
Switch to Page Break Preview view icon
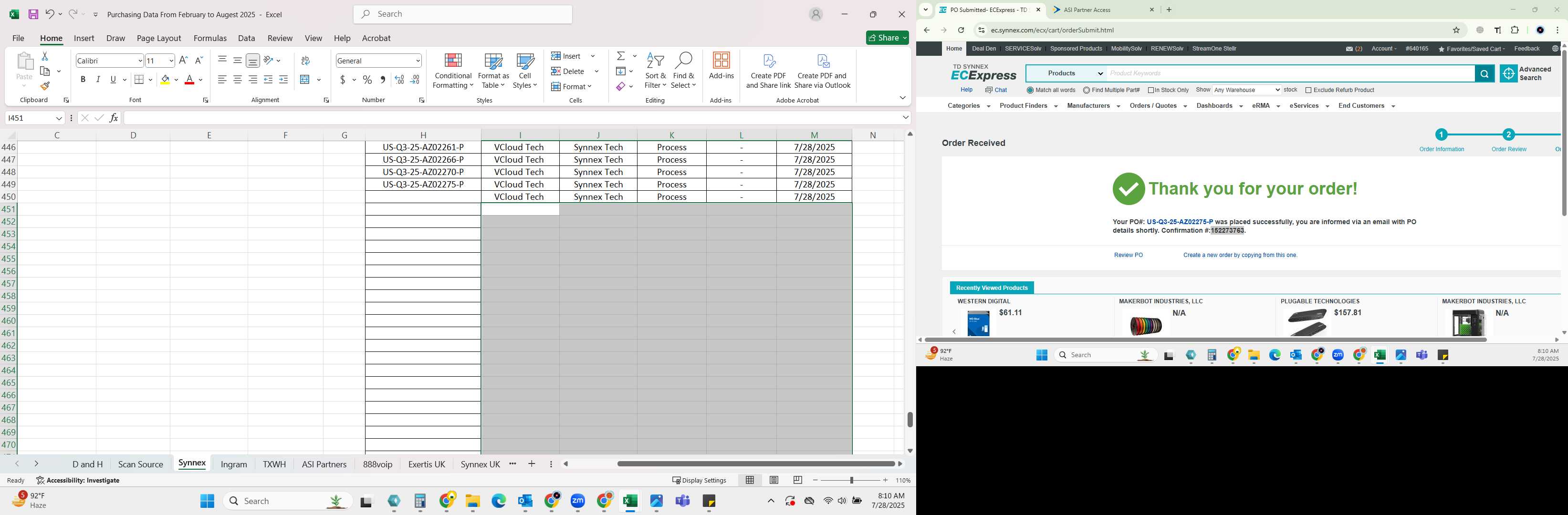(797, 480)
